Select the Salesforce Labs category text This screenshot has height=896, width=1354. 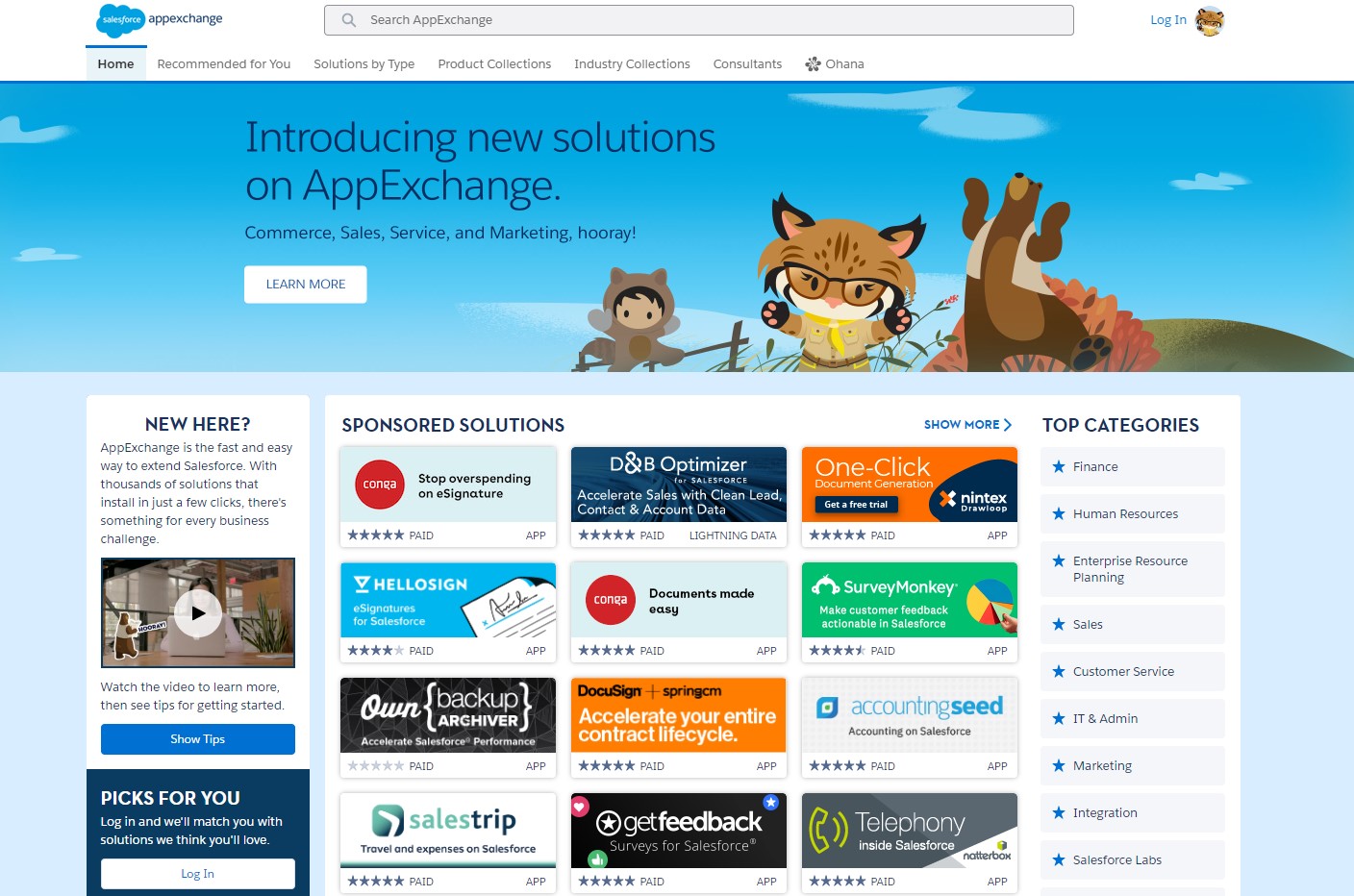point(1117,859)
